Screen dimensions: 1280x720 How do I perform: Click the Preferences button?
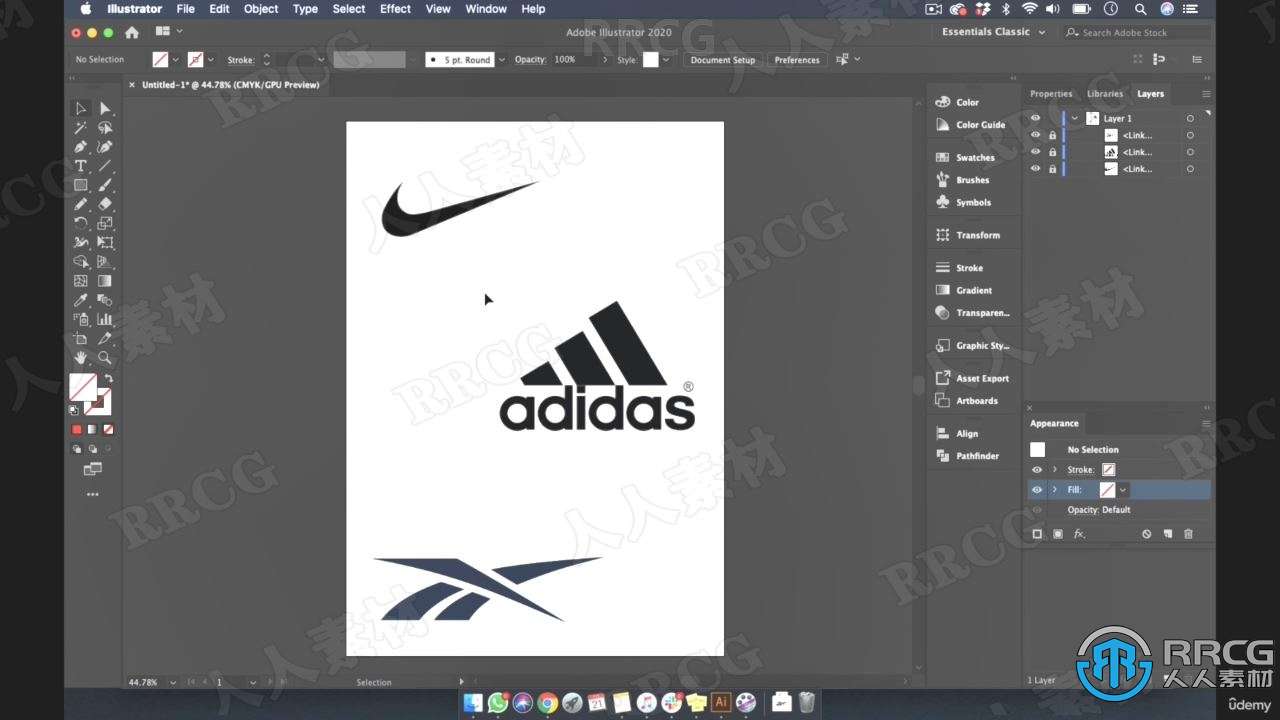[x=797, y=60]
